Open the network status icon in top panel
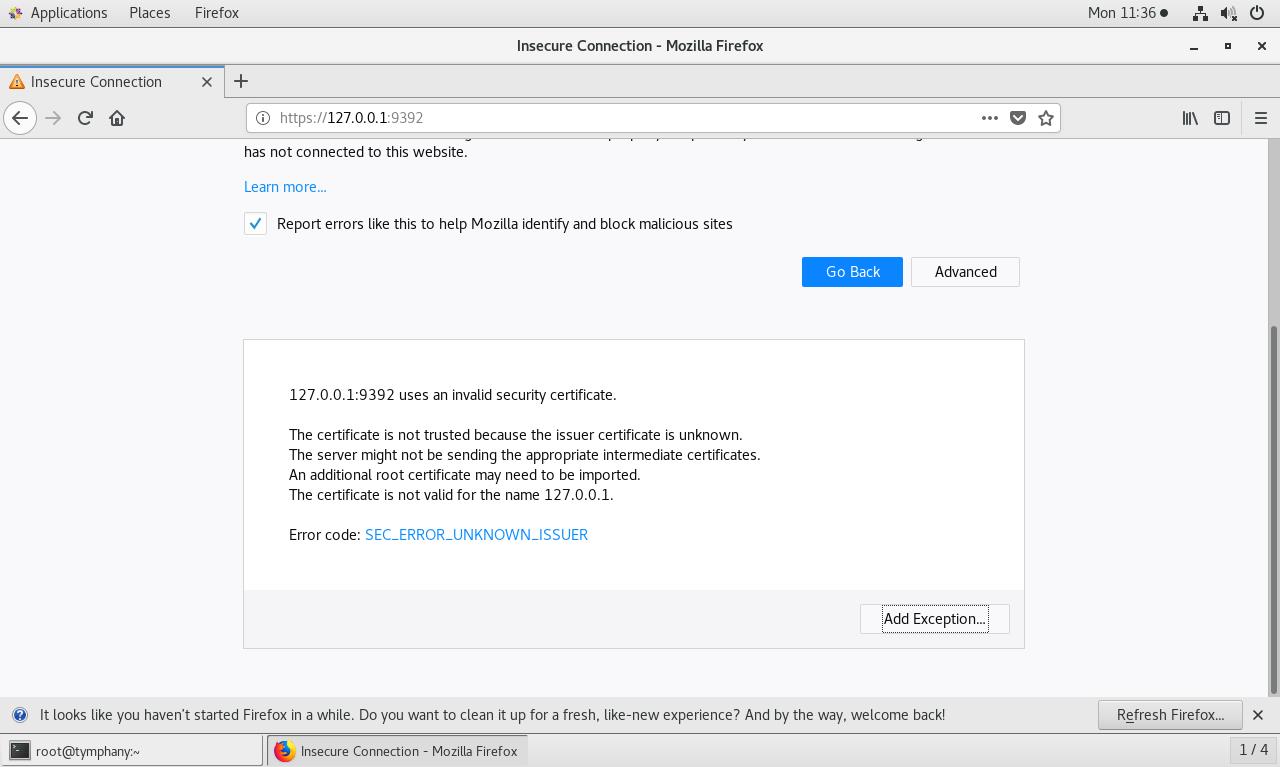 [x=1199, y=13]
